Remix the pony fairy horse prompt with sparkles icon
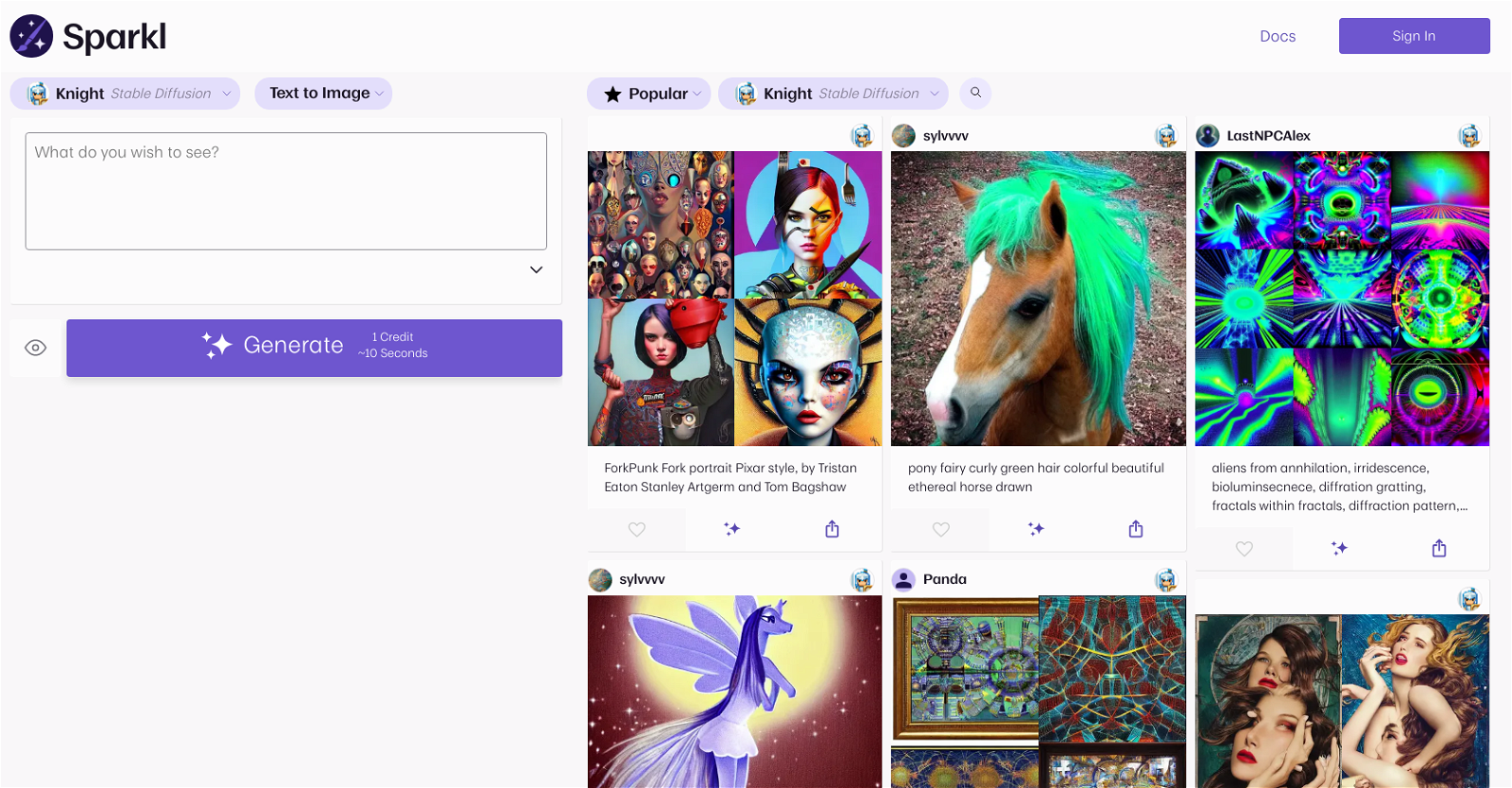Screen dimensions: 1512x788 pyautogui.click(x=1036, y=529)
